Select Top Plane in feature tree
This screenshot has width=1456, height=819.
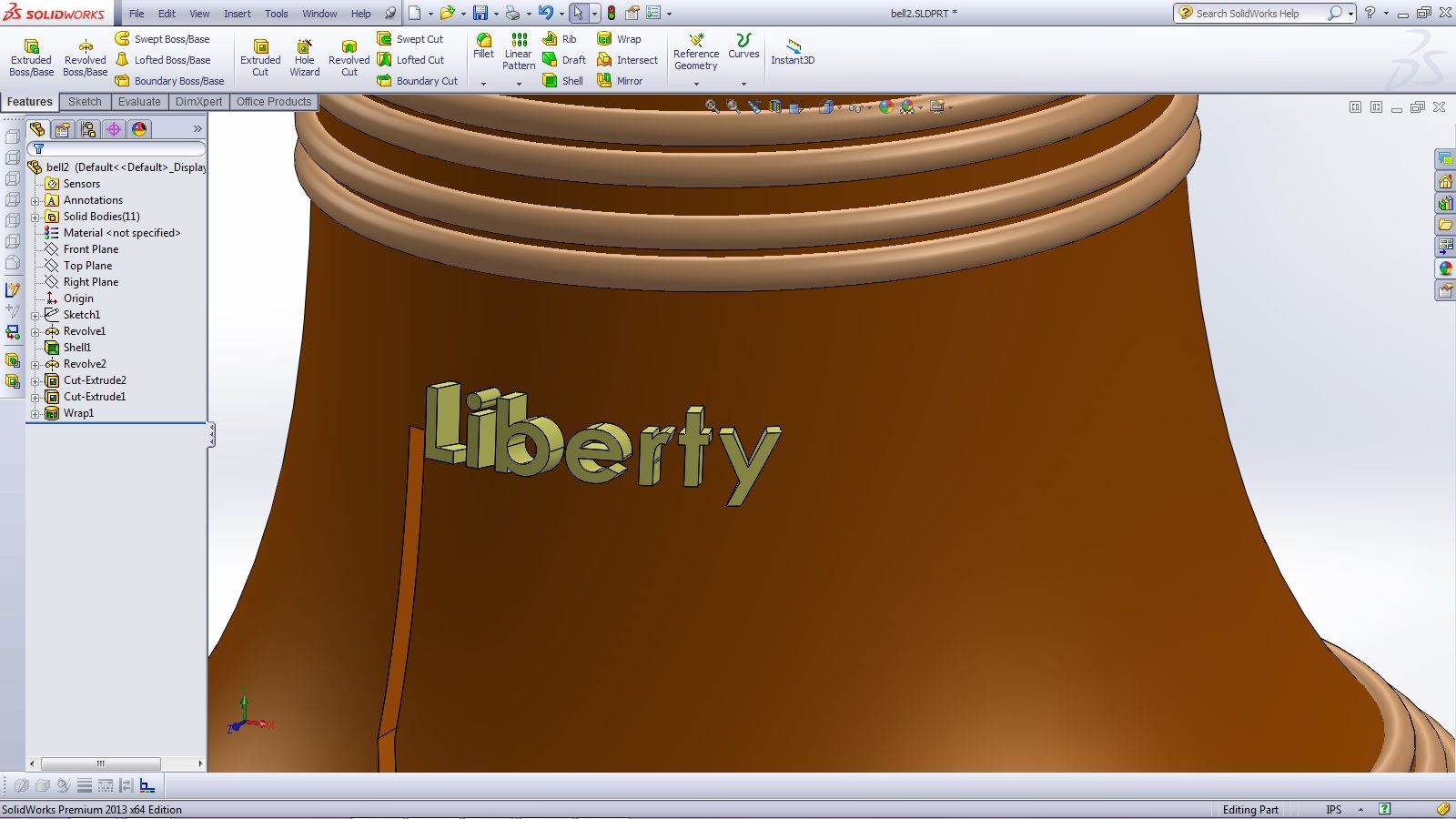tap(87, 266)
